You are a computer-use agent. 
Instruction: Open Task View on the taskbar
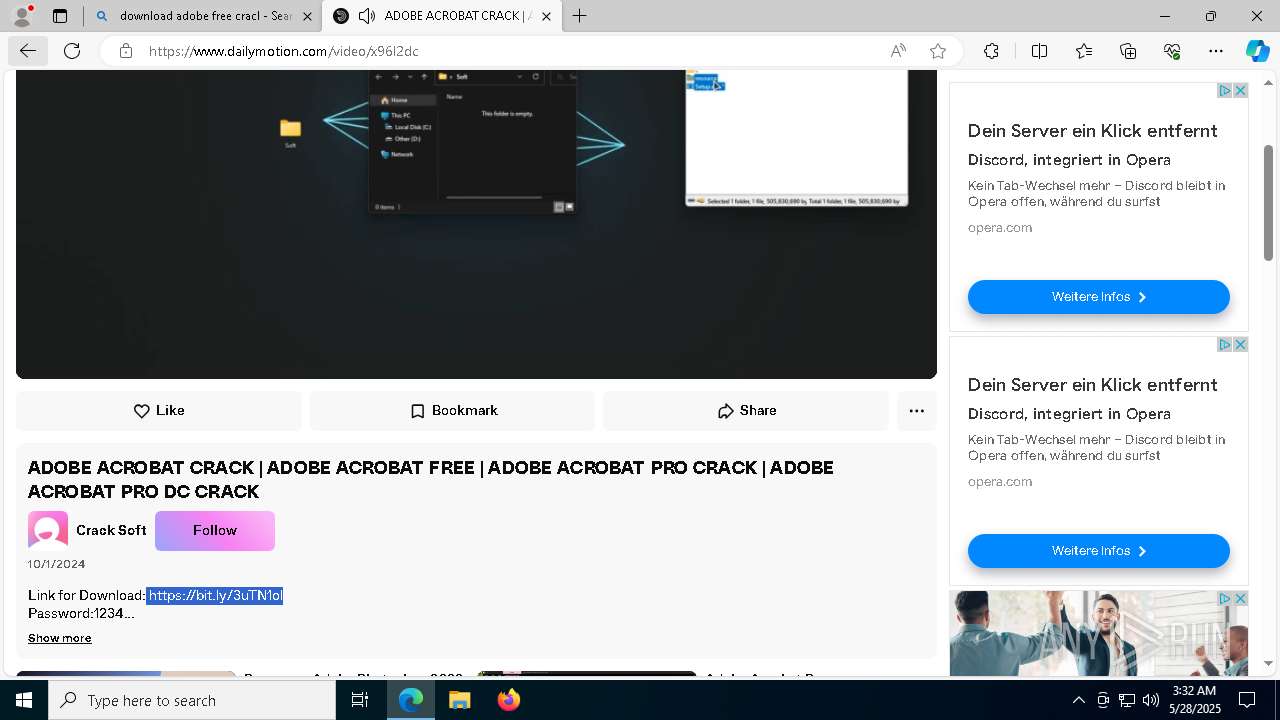pyautogui.click(x=360, y=700)
